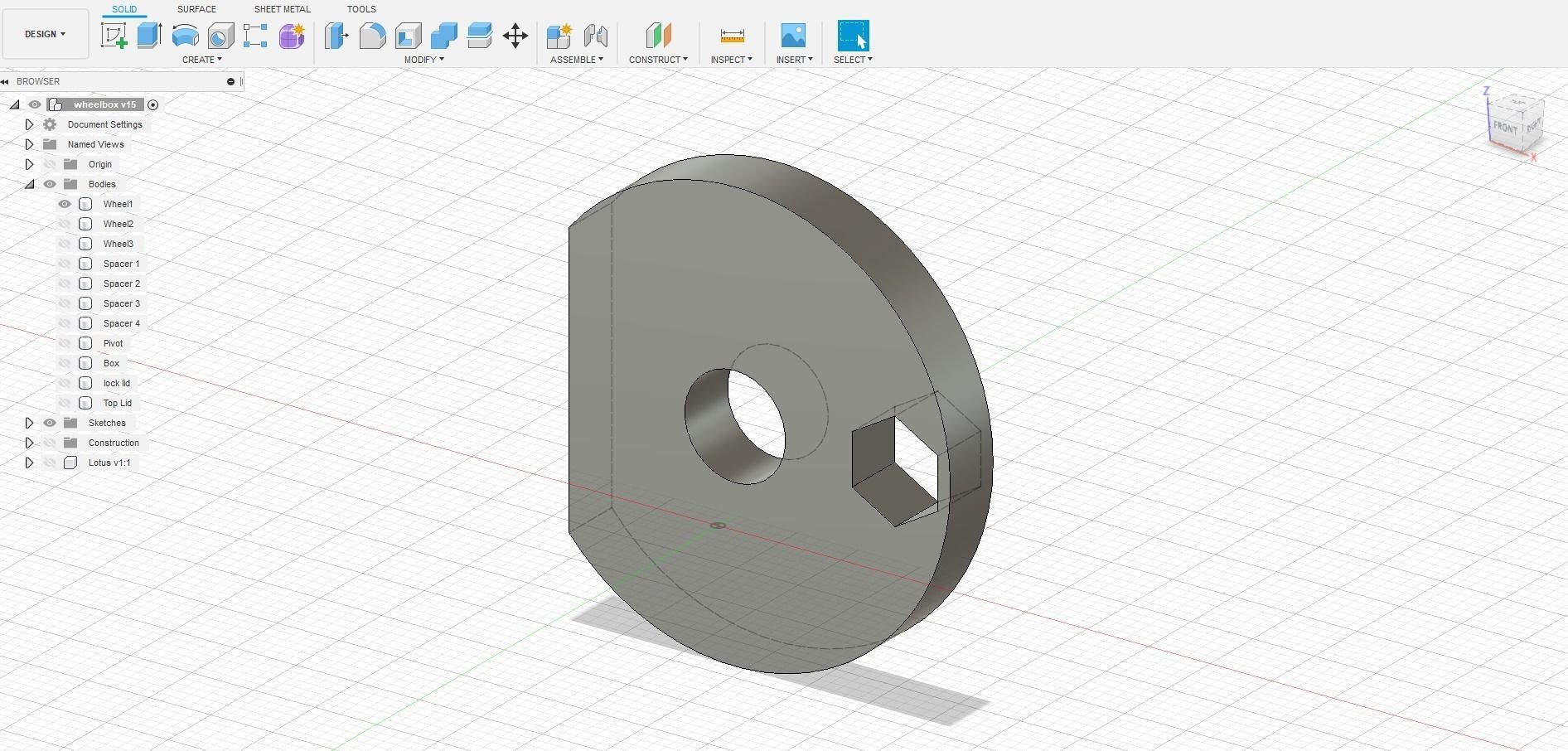The image size is (1568, 751).
Task: Open the SELECT dropdown menu
Action: (x=853, y=60)
